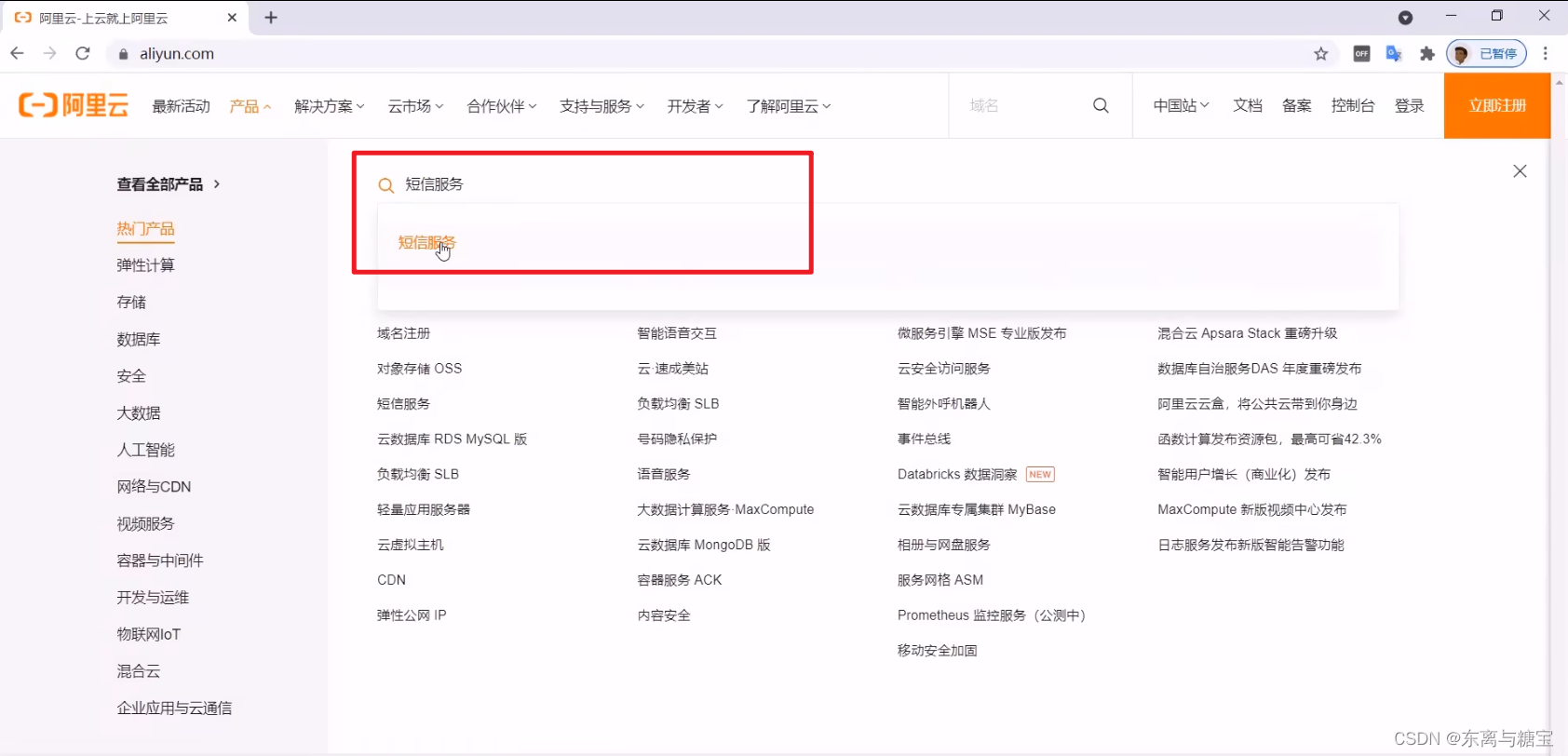
Task: Open 混合云 Apsara Stack 重磅升级 link
Action: (x=1248, y=333)
